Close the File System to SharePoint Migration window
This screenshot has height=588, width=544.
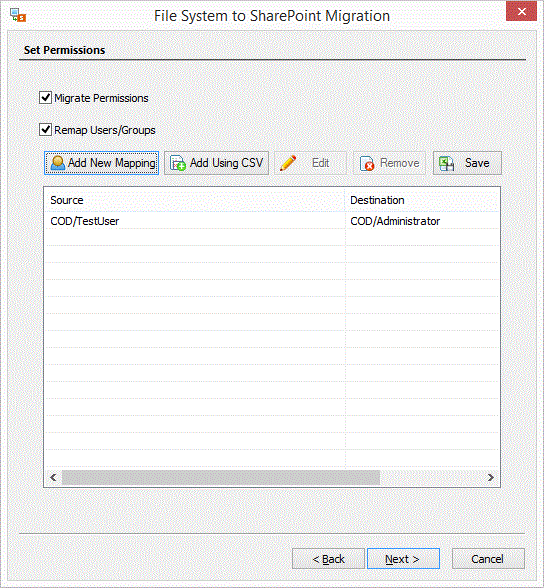pyautogui.click(x=521, y=12)
